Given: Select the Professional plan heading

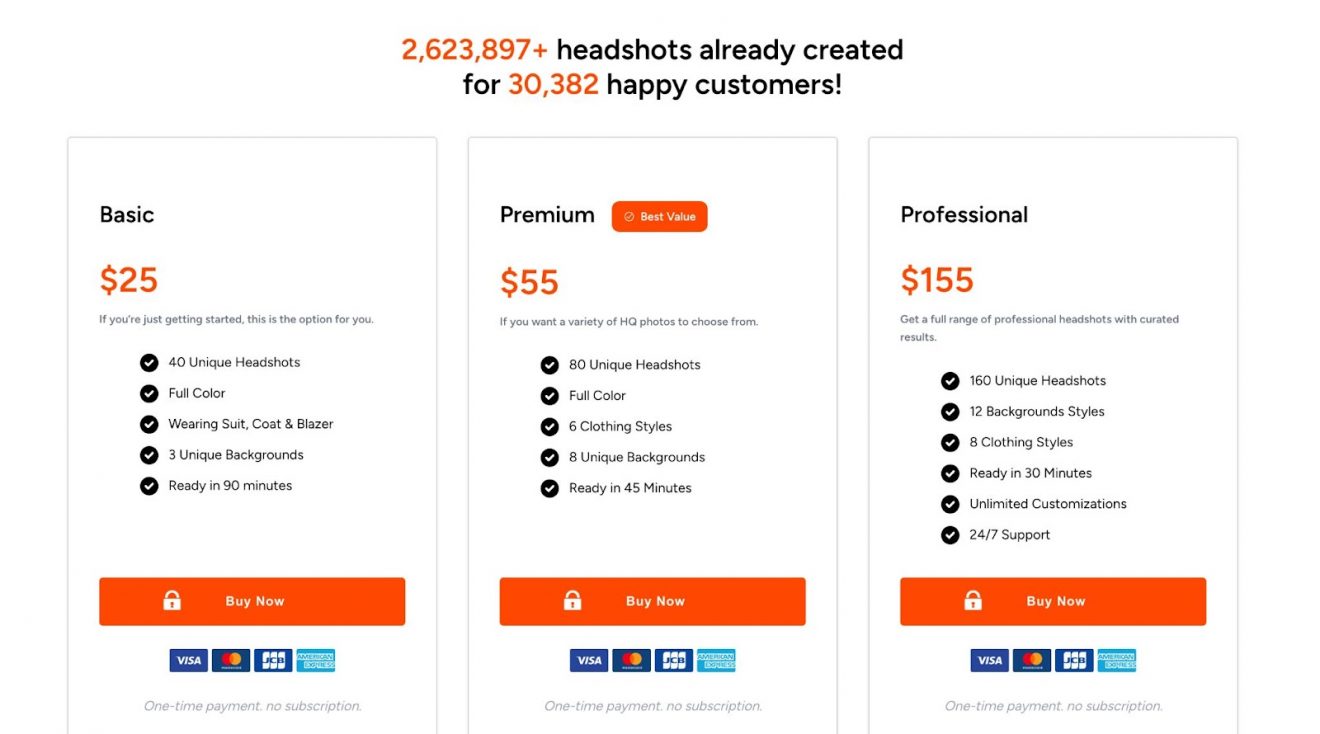Looking at the screenshot, I should click(964, 214).
